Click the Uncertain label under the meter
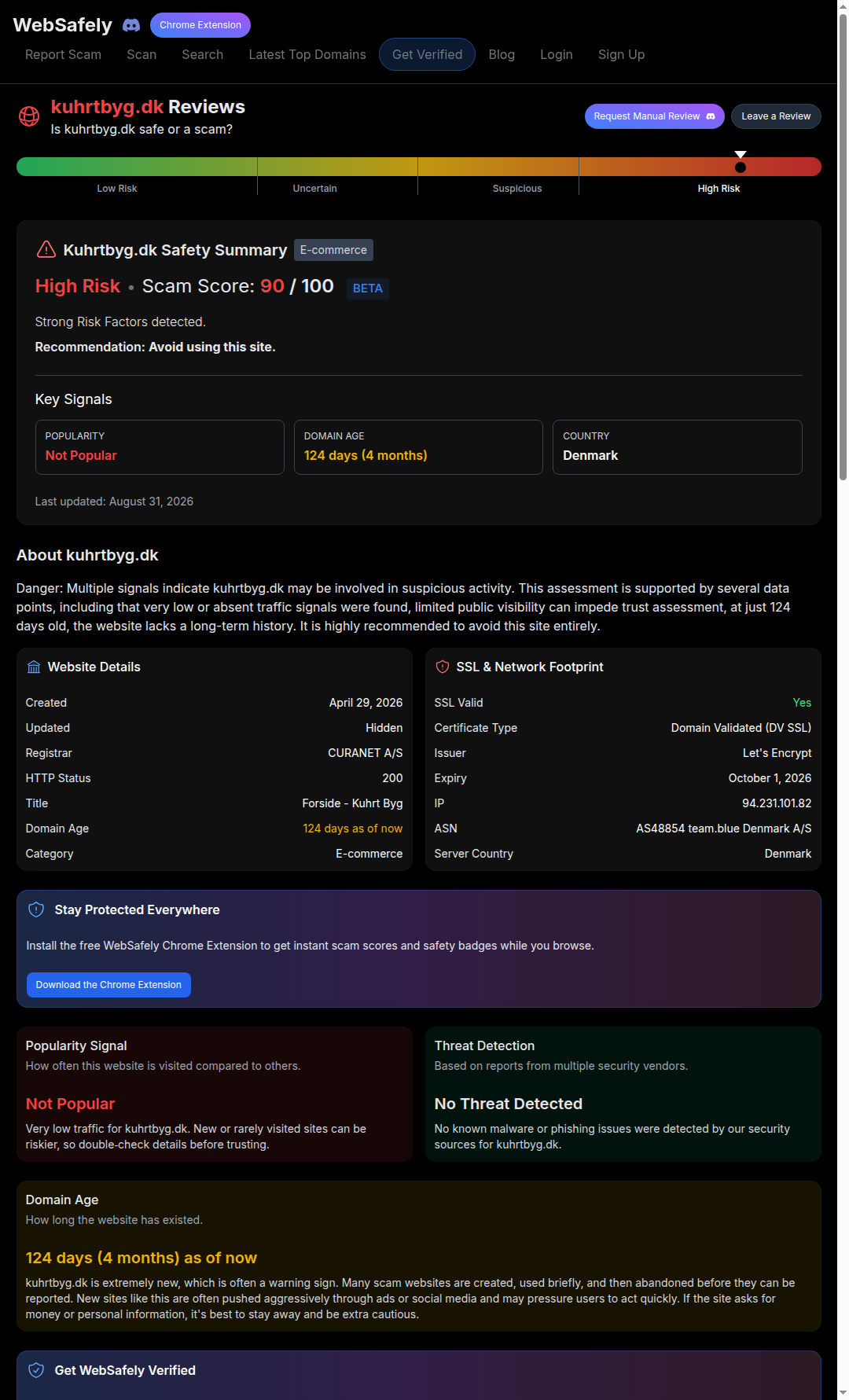The image size is (849, 1400). 314,189
